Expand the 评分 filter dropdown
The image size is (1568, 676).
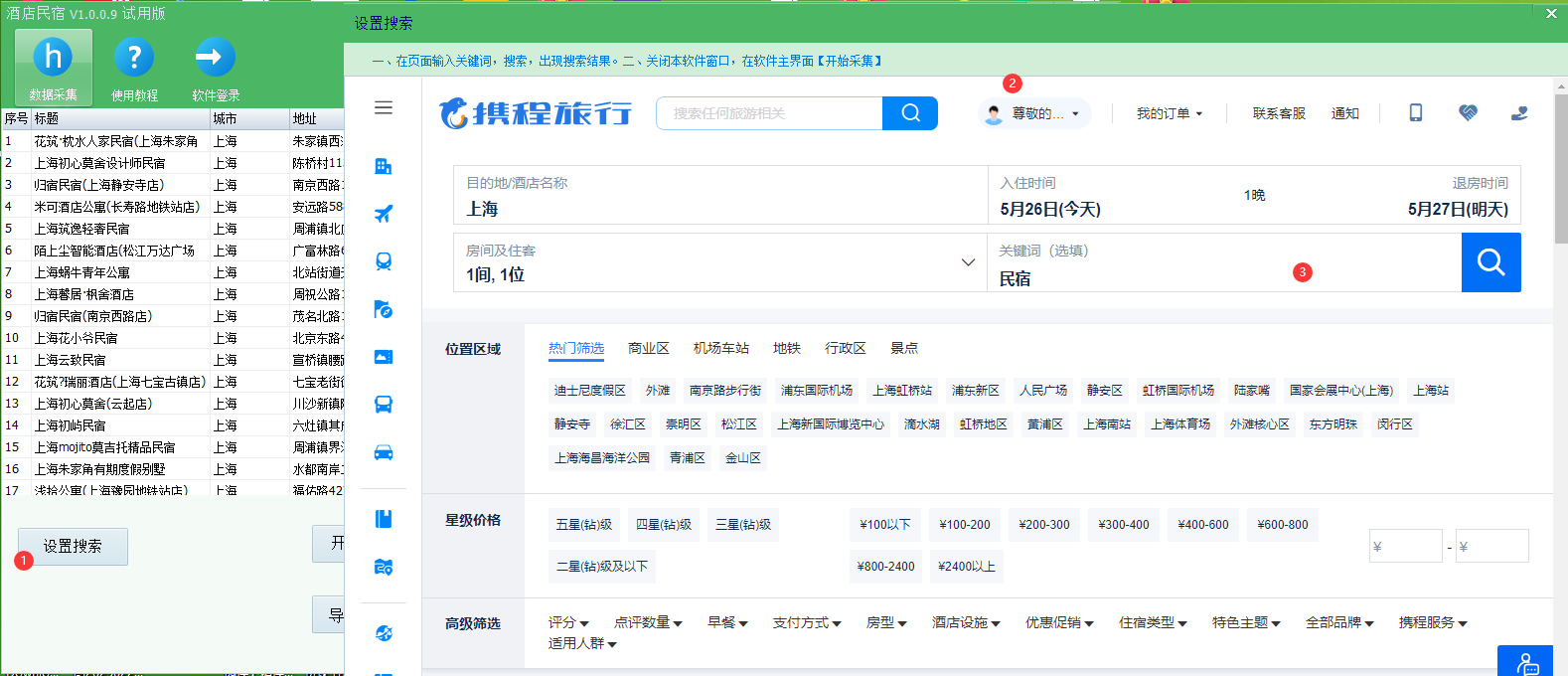pos(568,622)
